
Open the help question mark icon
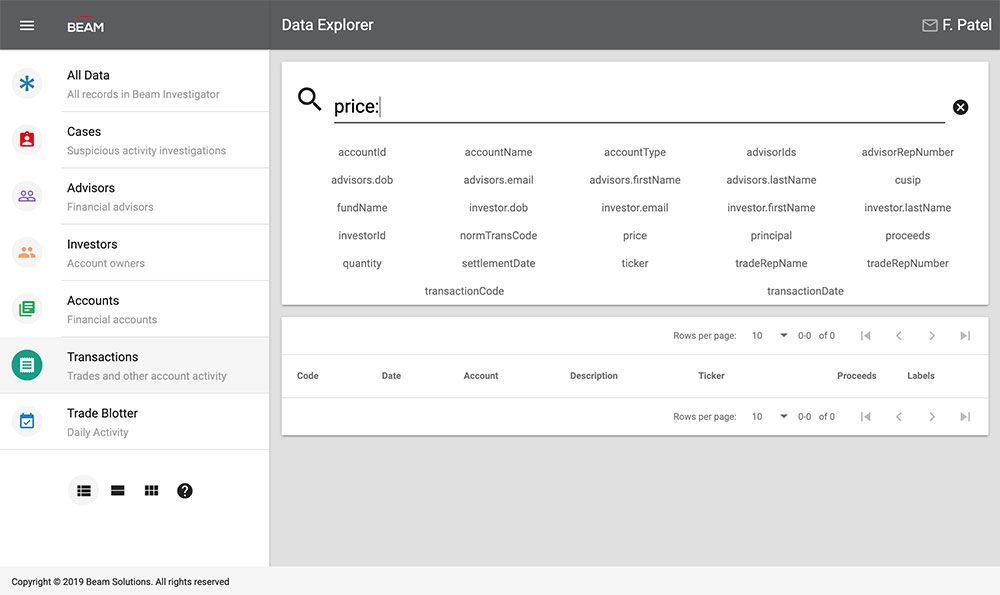coord(185,490)
